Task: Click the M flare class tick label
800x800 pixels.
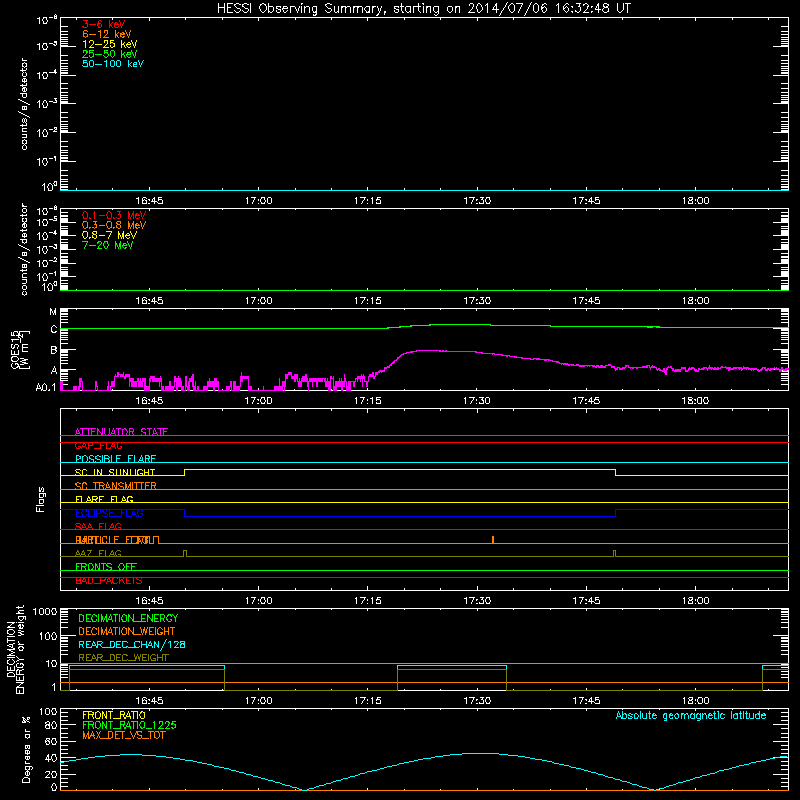Action: pyautogui.click(x=53, y=312)
